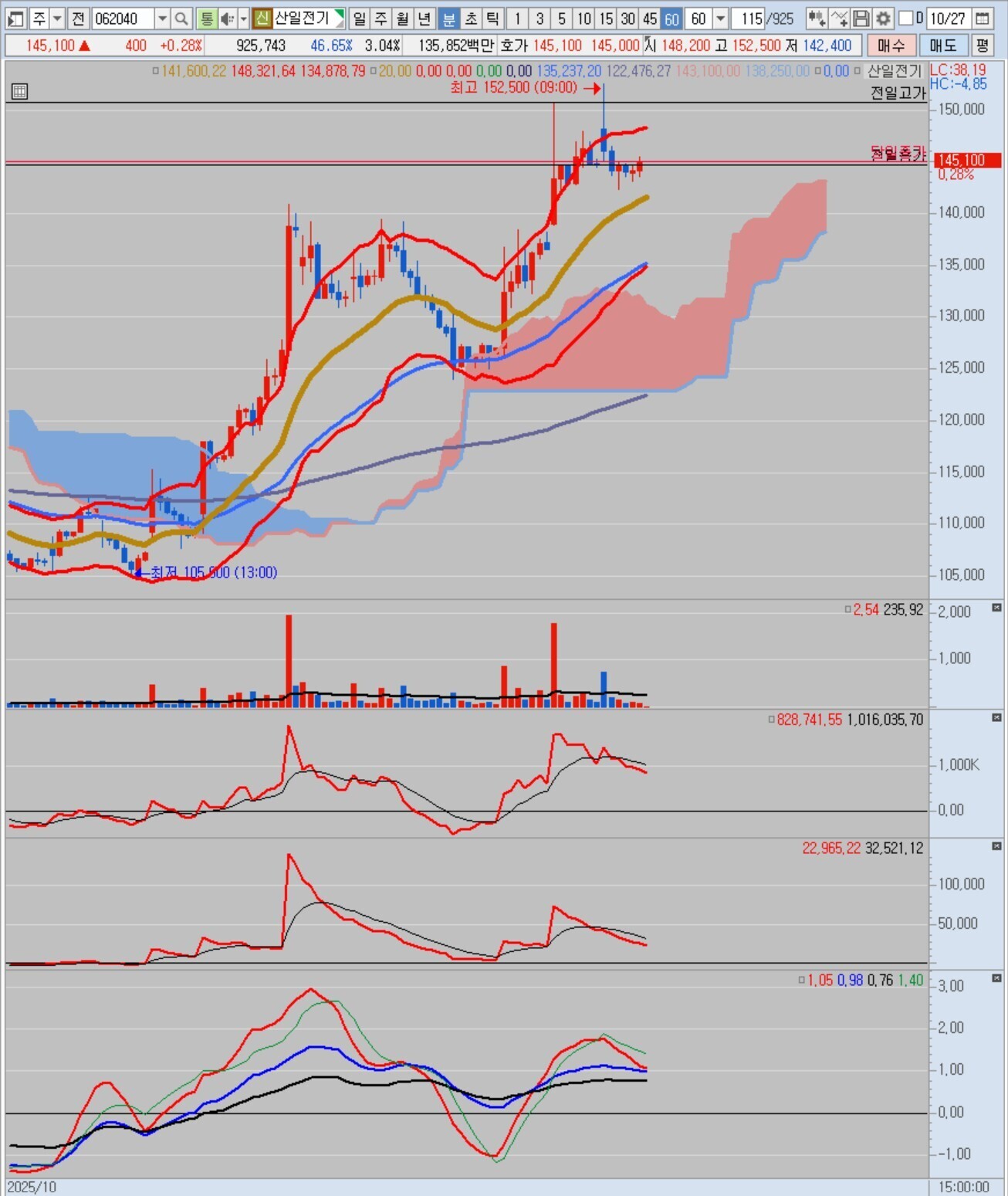Open the stock code history dropdown

click(x=161, y=18)
